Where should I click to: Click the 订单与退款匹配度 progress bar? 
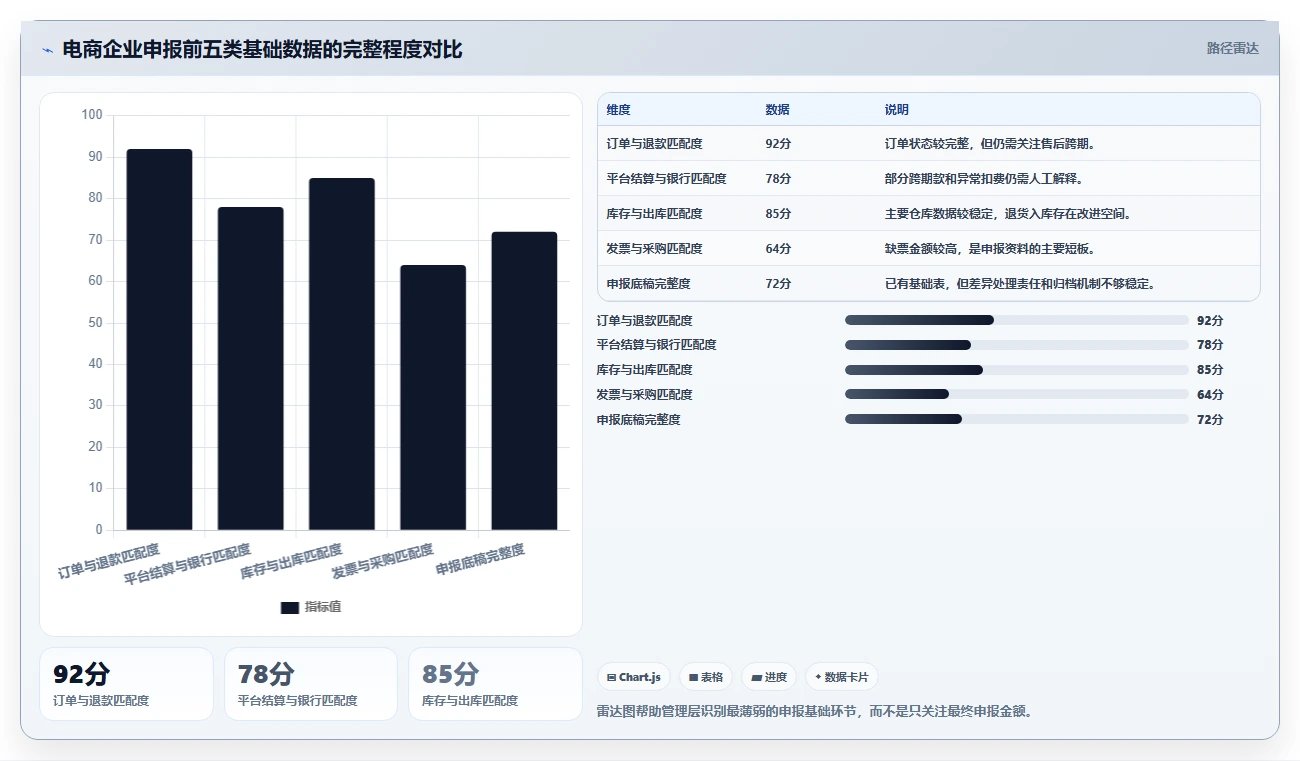[x=1016, y=320]
